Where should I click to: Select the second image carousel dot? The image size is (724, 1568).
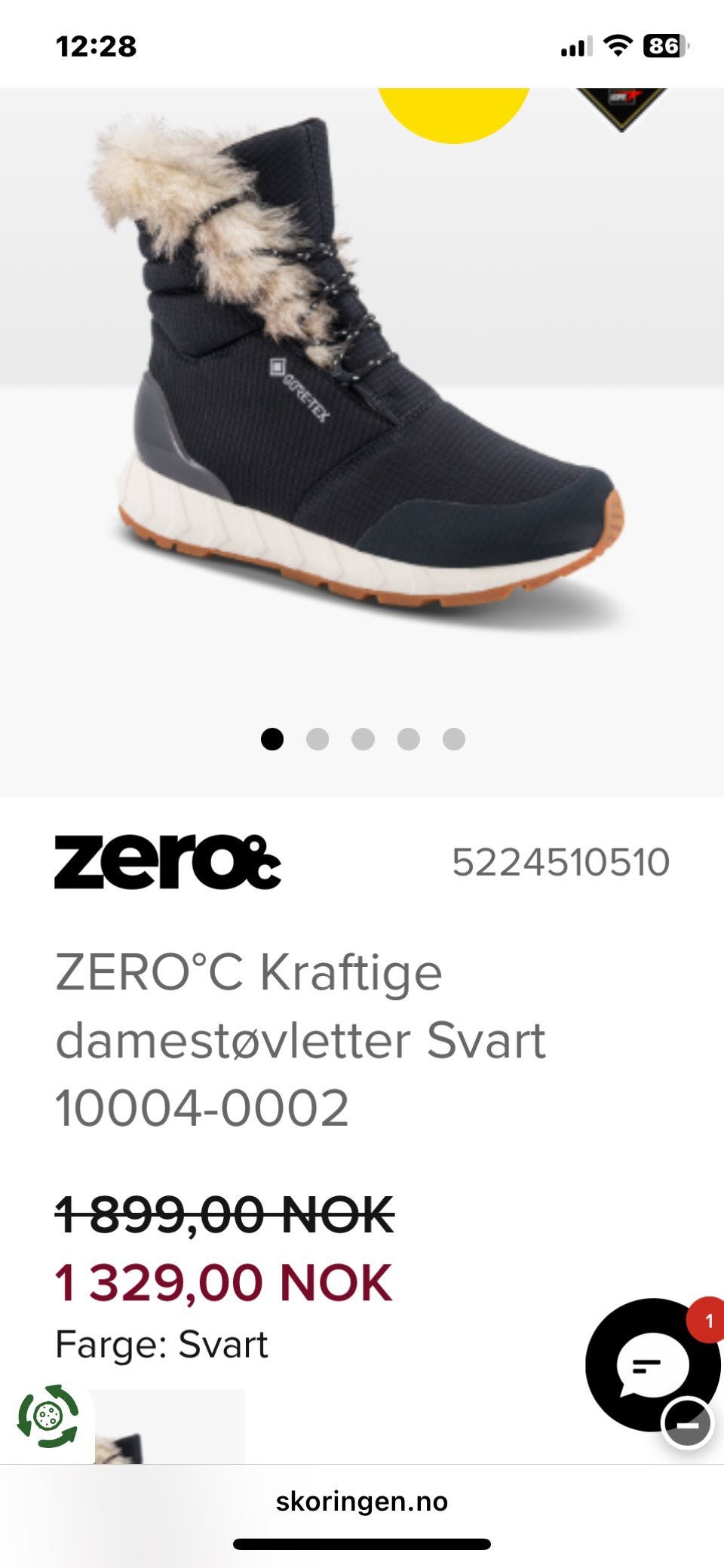point(318,739)
